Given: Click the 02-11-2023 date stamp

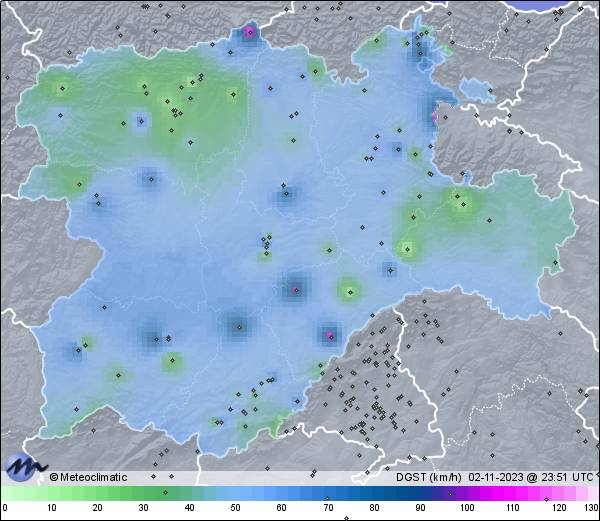Looking at the screenshot, I should tap(496, 477).
